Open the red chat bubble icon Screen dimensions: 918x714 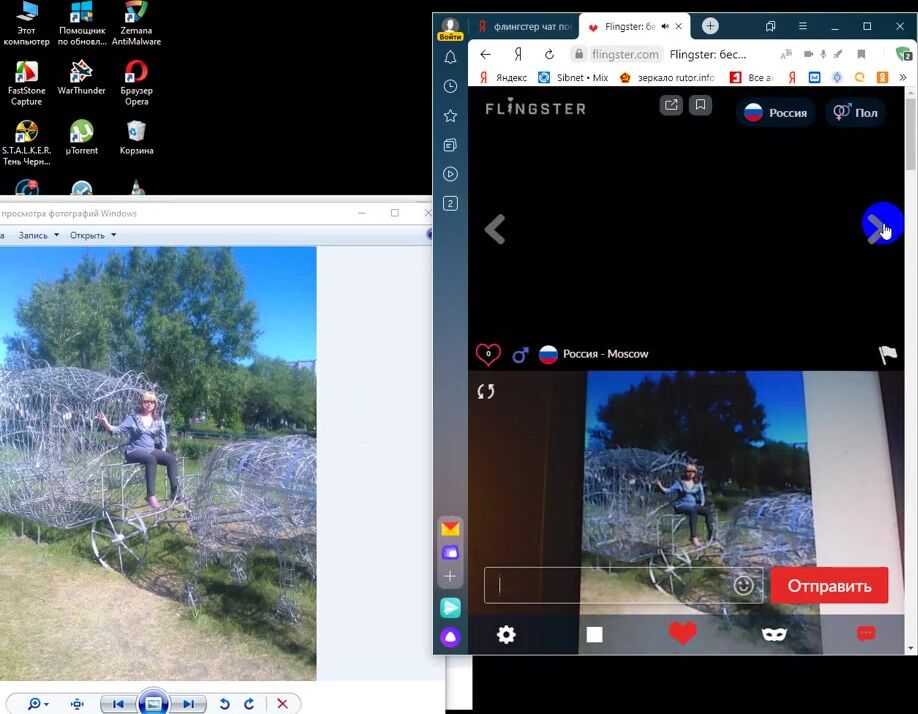(x=866, y=634)
